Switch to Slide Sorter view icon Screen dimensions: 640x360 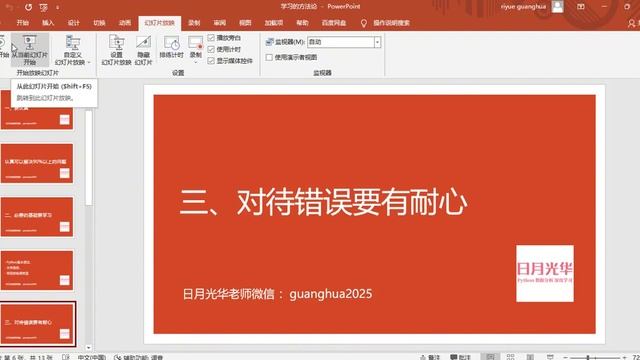511,357
